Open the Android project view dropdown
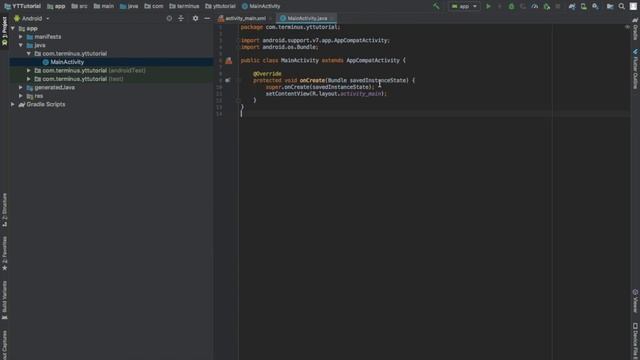Viewport: 640px width, 360px height. pyautogui.click(x=32, y=18)
